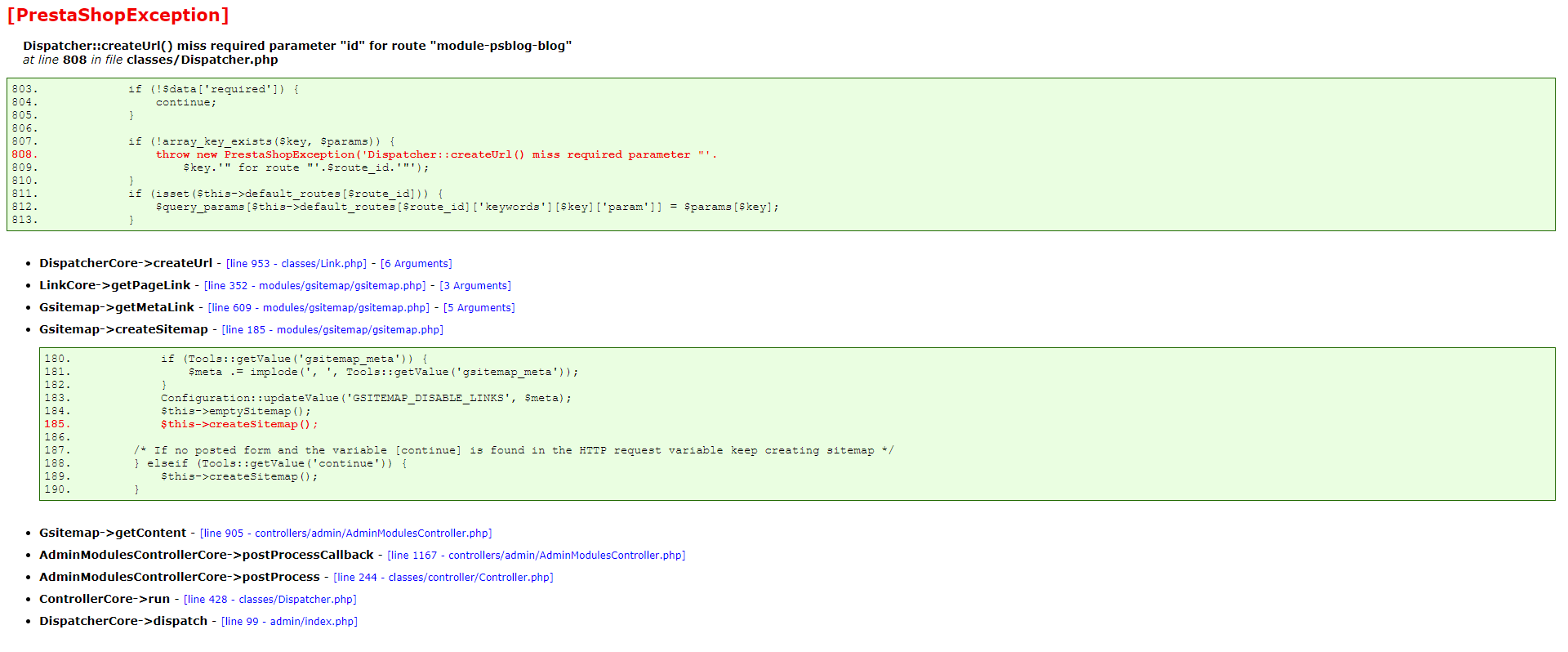Click code line 183 Configuration::updateValue
The width and height of the screenshot is (1568, 652).
[366, 398]
